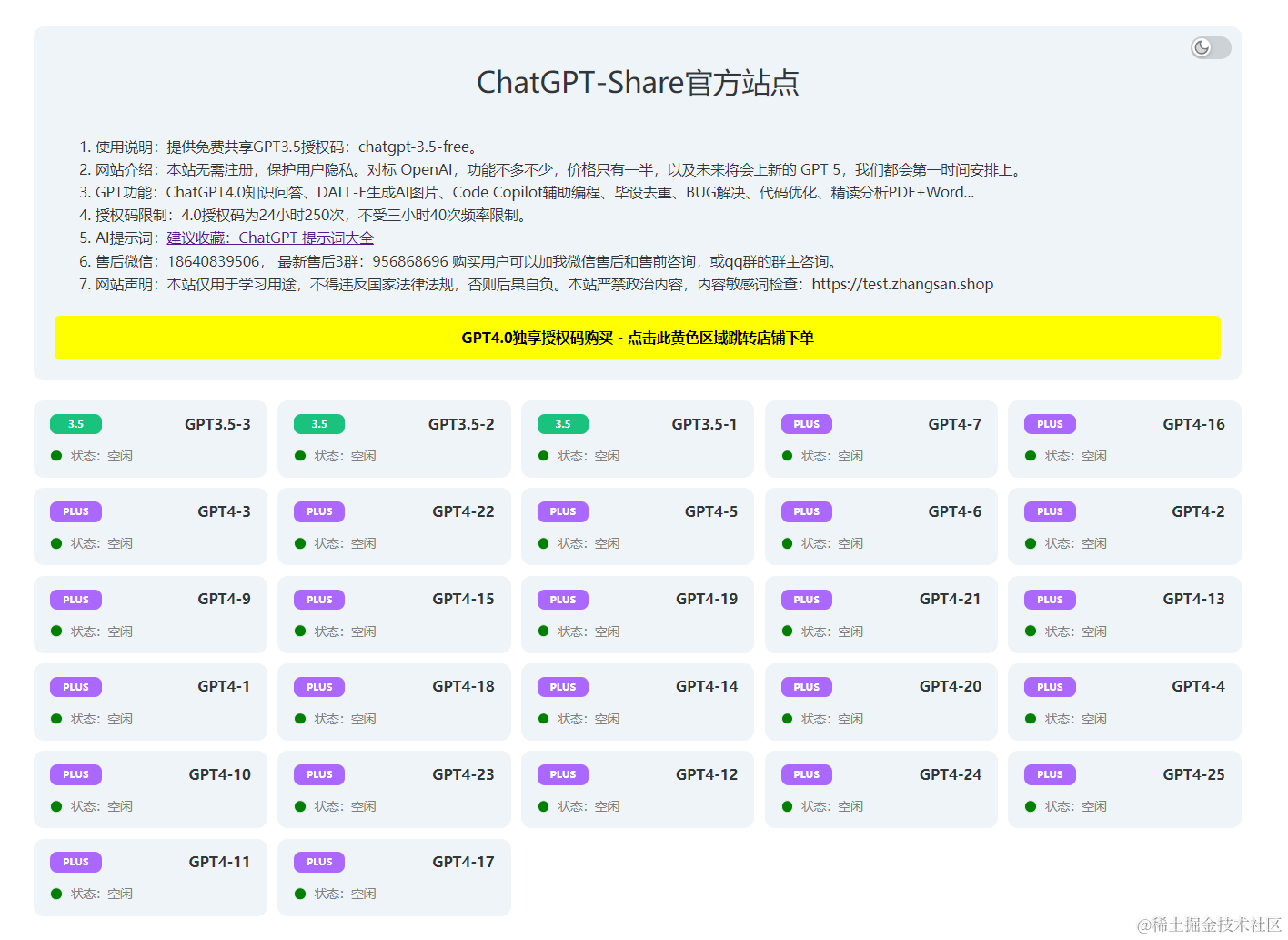Click the PLUS badge on GPT4-20
1288x940 pixels.
tap(807, 687)
